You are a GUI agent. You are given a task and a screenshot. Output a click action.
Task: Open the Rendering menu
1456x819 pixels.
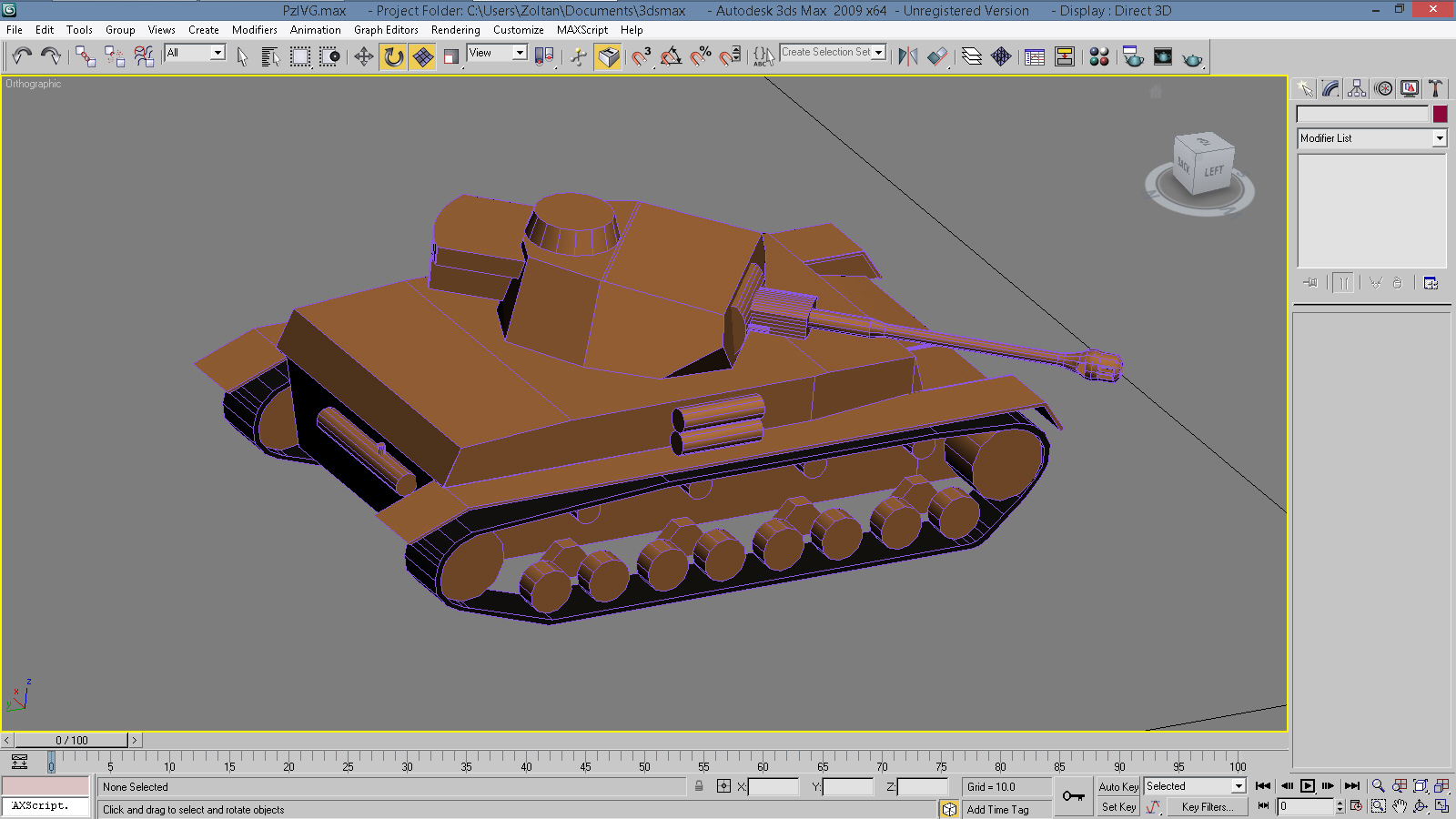click(456, 30)
